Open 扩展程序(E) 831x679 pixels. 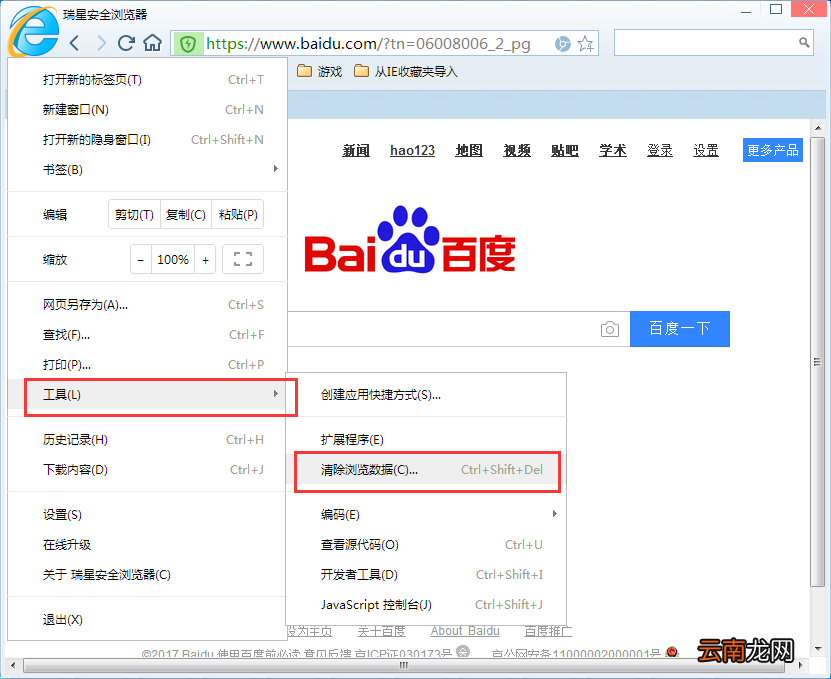tap(426, 439)
